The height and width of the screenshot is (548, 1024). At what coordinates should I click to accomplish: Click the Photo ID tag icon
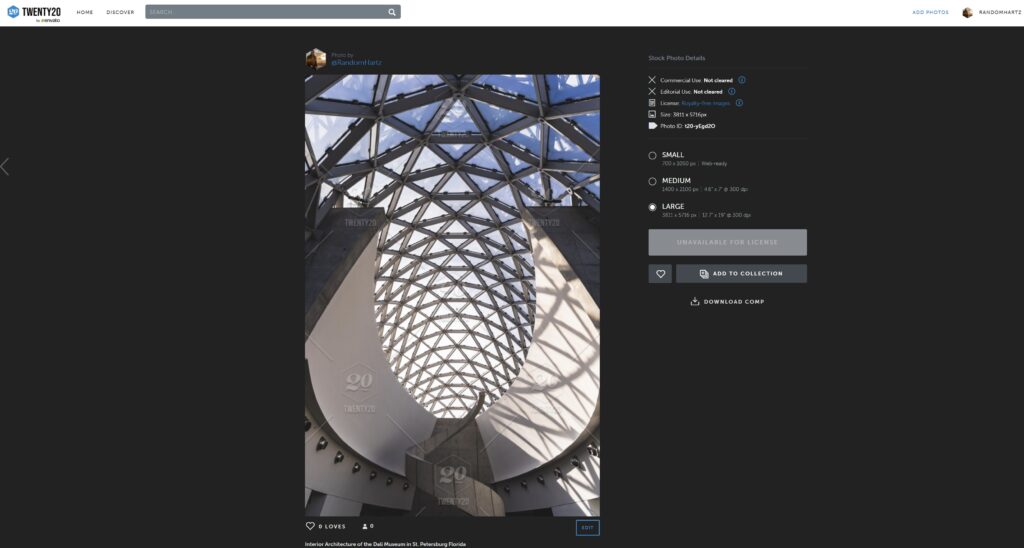click(x=652, y=125)
